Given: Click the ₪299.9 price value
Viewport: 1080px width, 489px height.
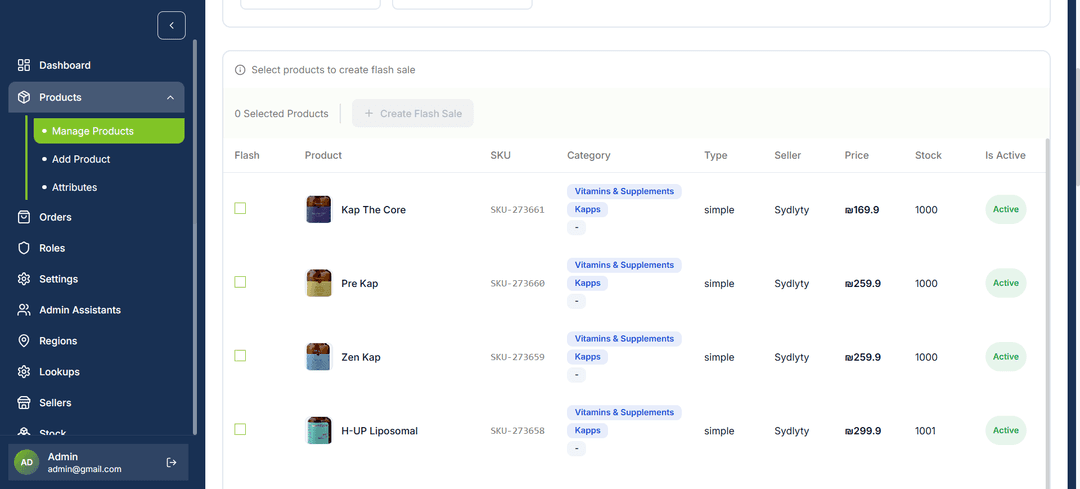Looking at the screenshot, I should [863, 431].
